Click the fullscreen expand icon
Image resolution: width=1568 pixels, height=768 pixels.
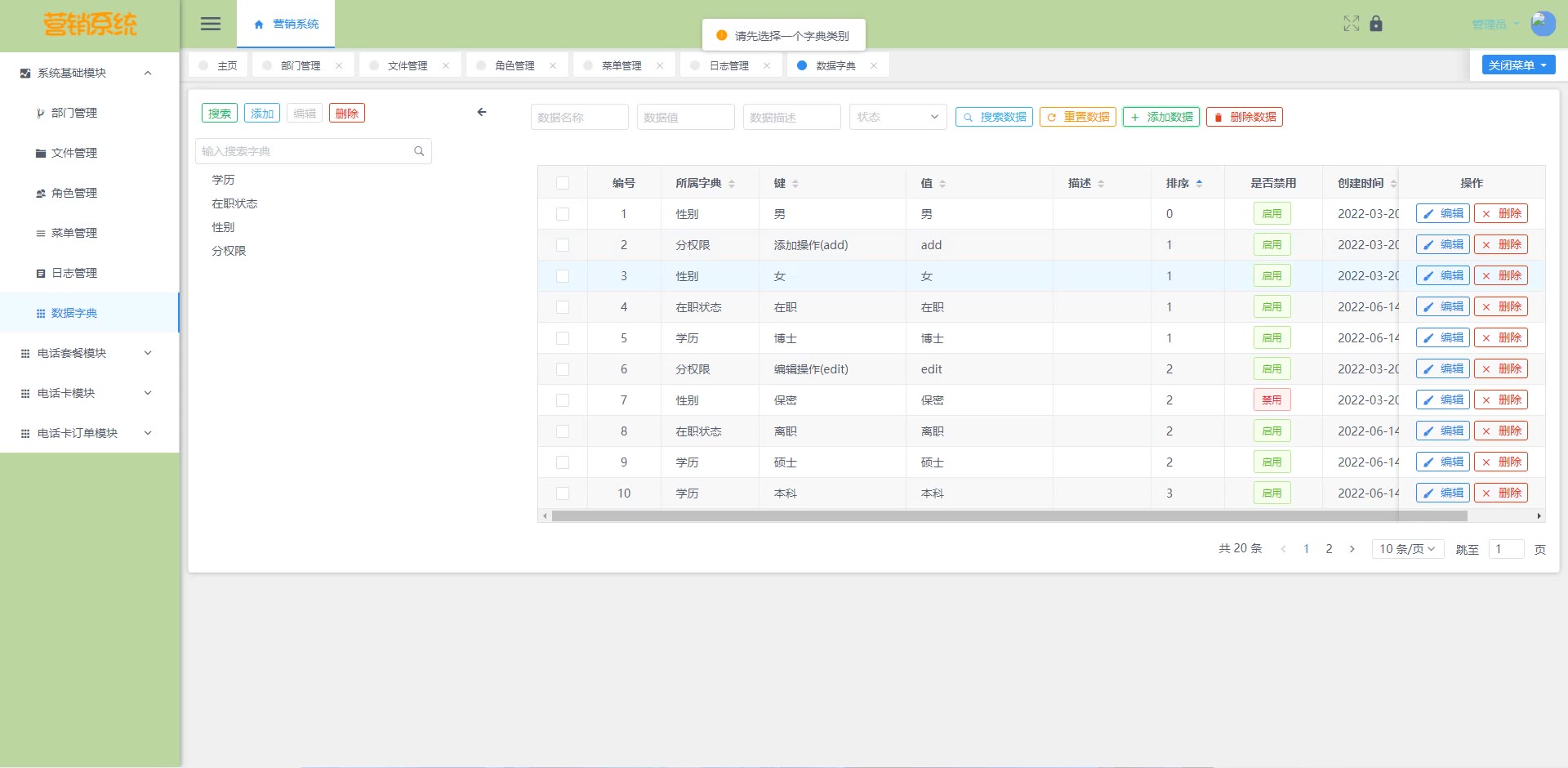[x=1352, y=24]
